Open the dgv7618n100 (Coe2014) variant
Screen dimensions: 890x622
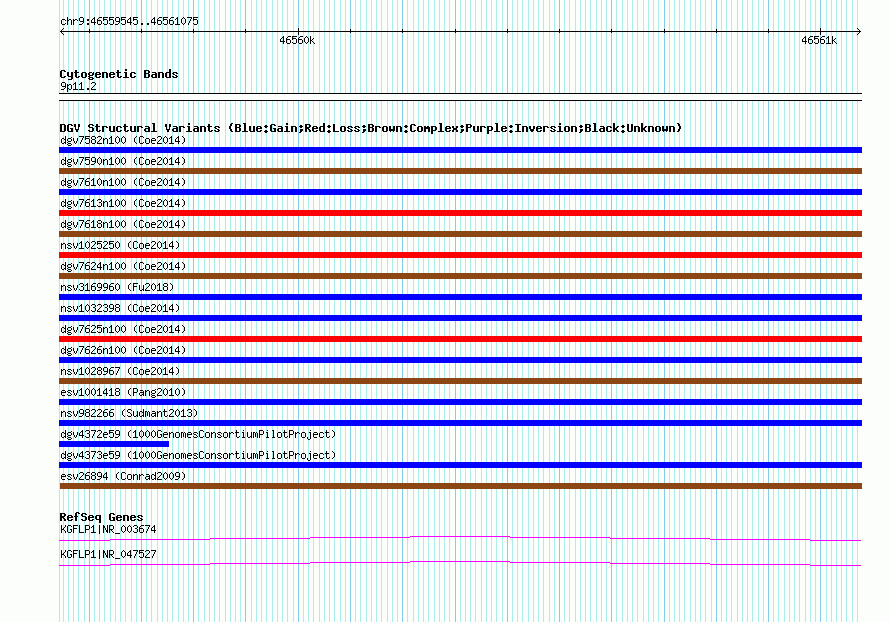(123, 224)
